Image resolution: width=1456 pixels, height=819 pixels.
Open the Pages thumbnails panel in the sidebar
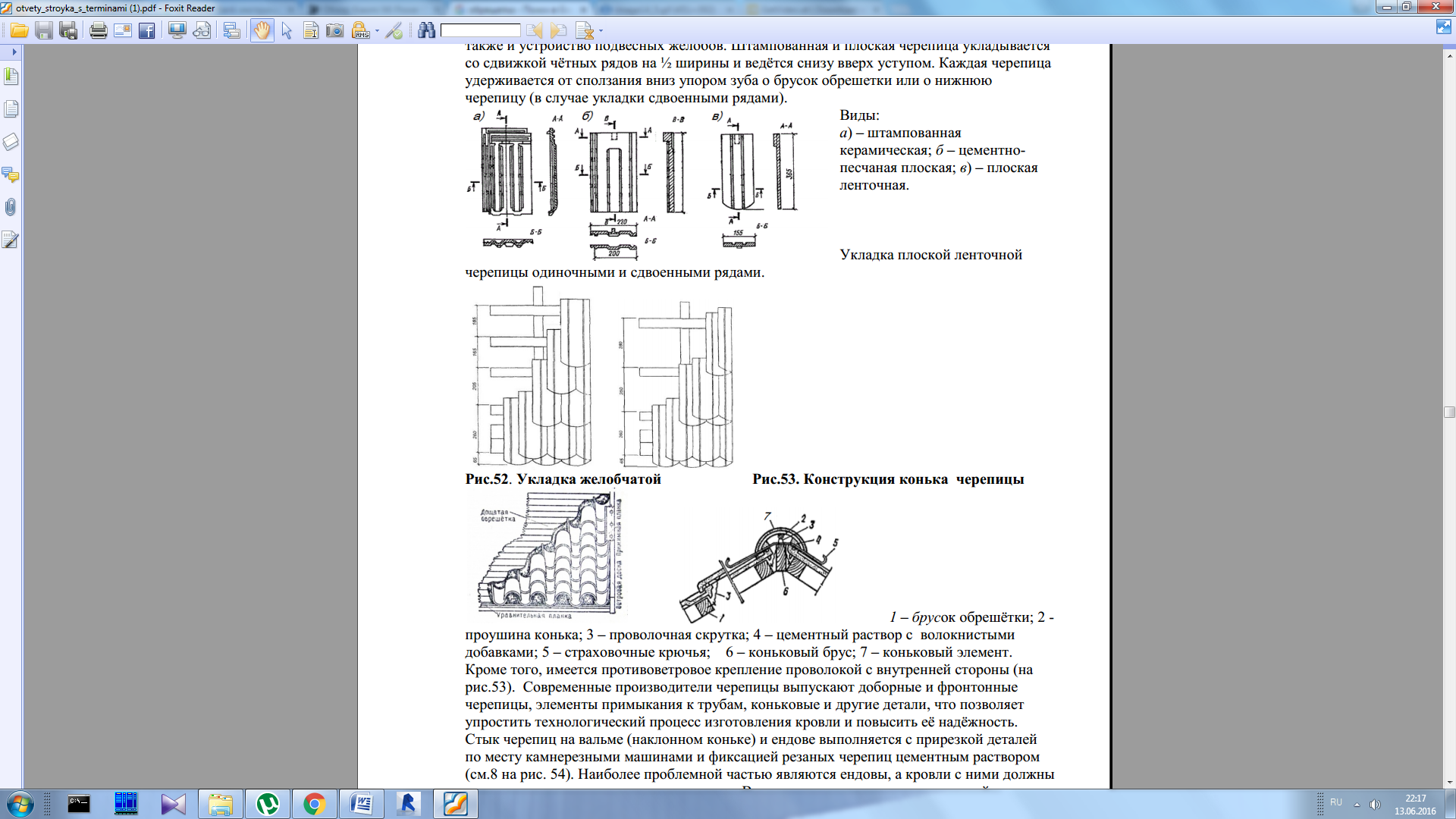click(11, 108)
